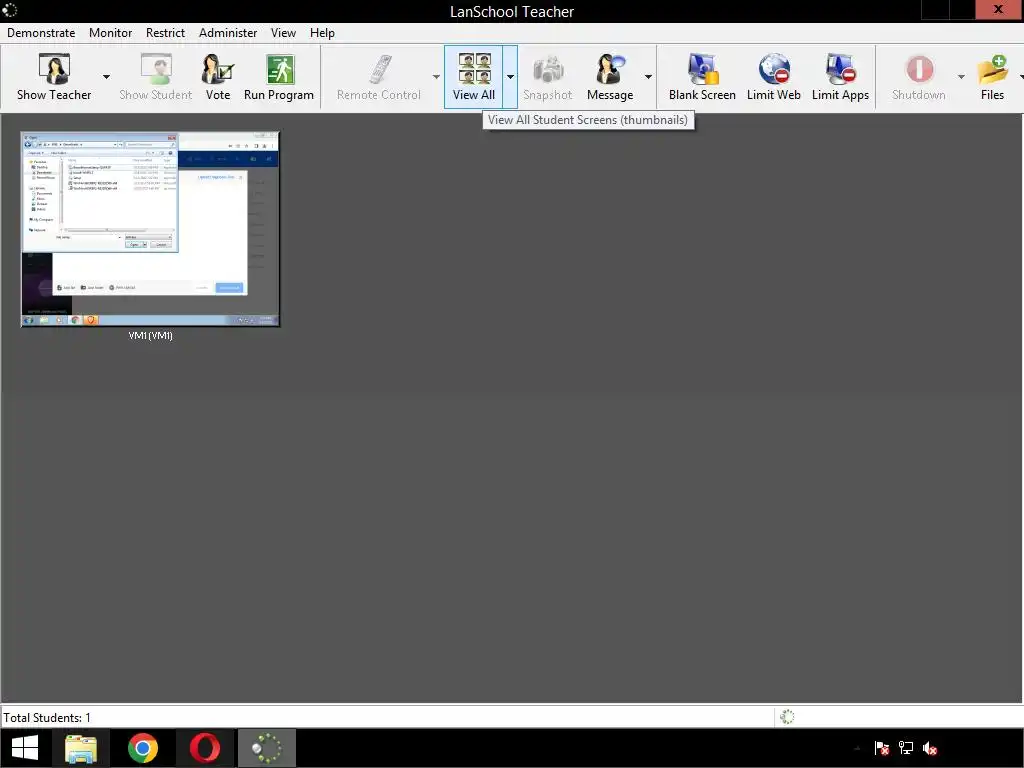1024x768 pixels.
Task: Open the Windows Start button
Action: pyautogui.click(x=25, y=748)
